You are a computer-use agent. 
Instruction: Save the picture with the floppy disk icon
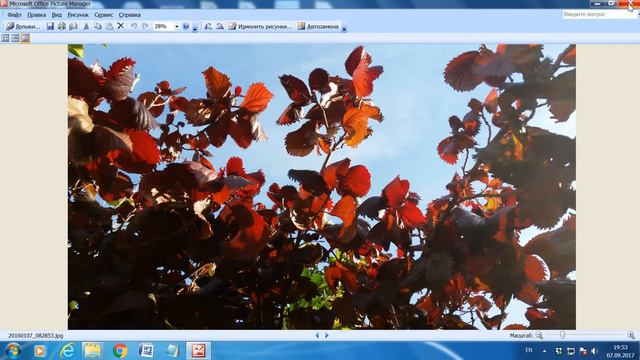[50, 27]
